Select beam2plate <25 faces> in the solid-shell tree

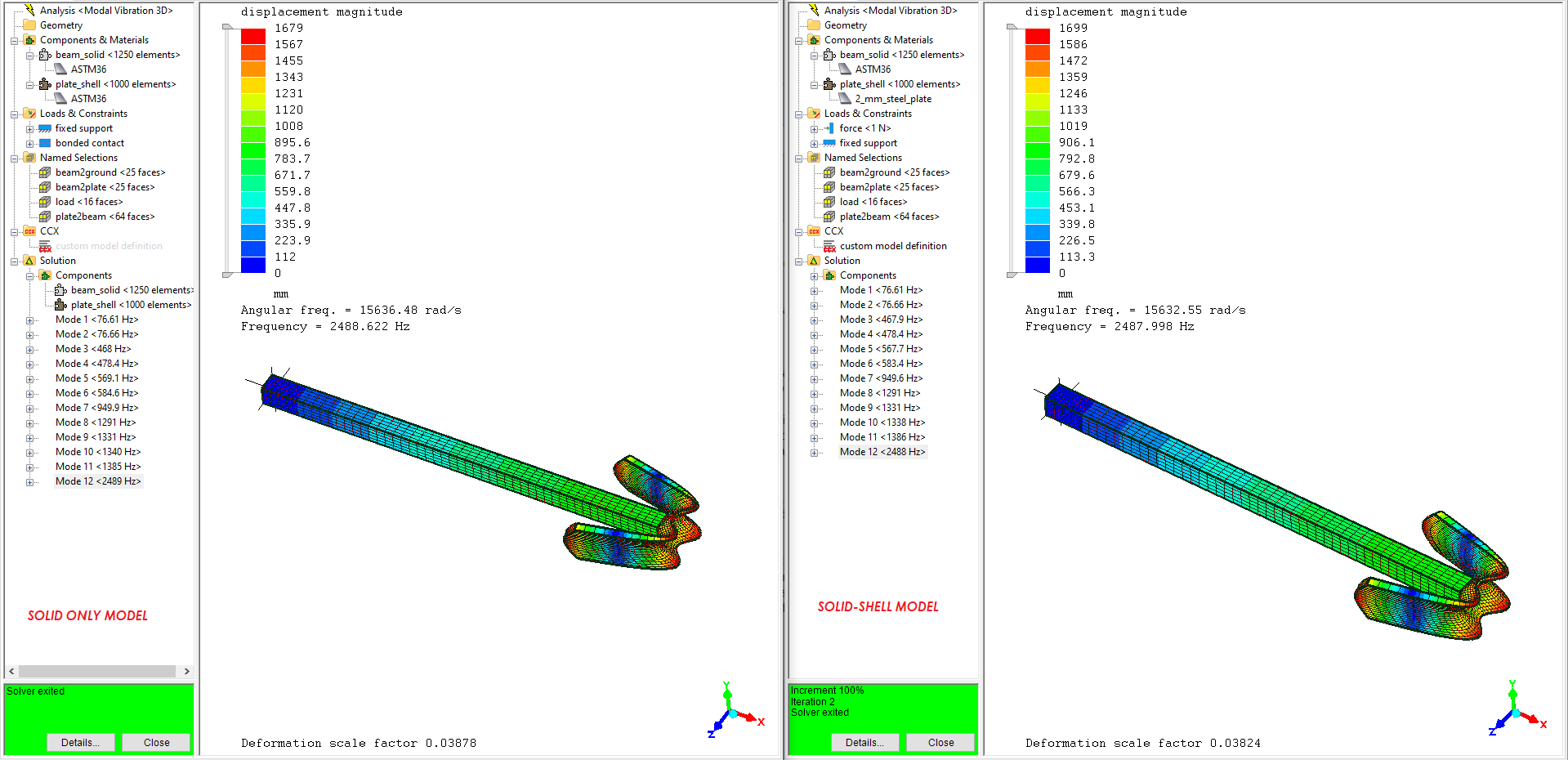[889, 187]
